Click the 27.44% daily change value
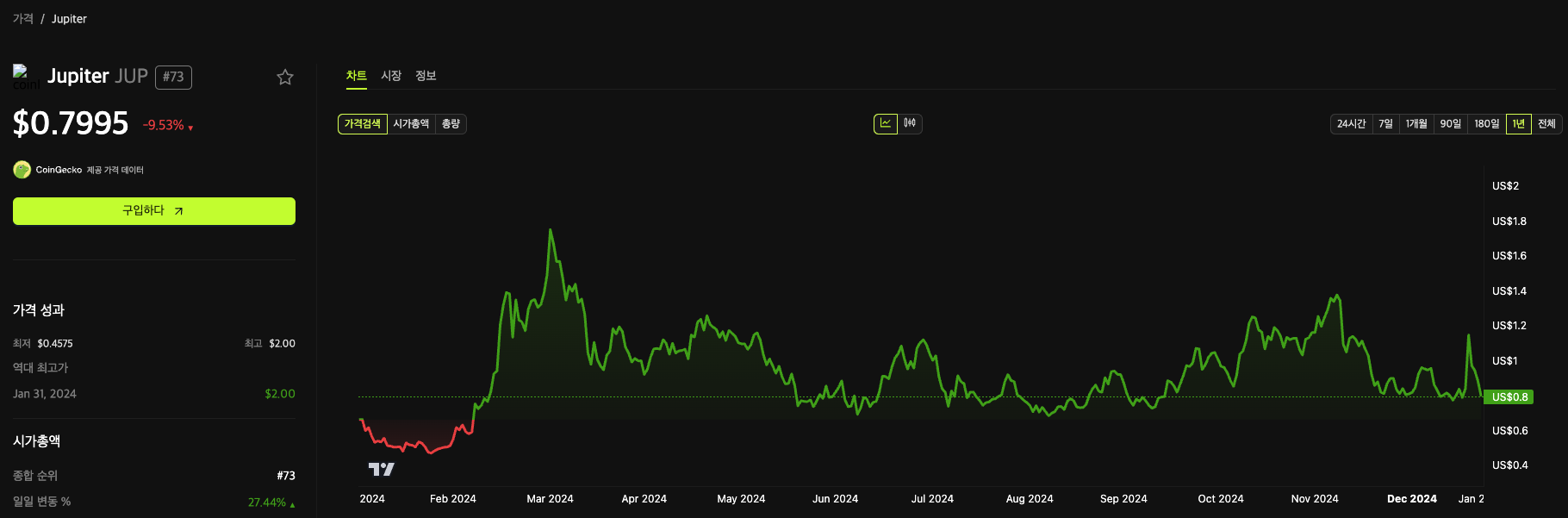The image size is (1568, 518). tap(271, 502)
